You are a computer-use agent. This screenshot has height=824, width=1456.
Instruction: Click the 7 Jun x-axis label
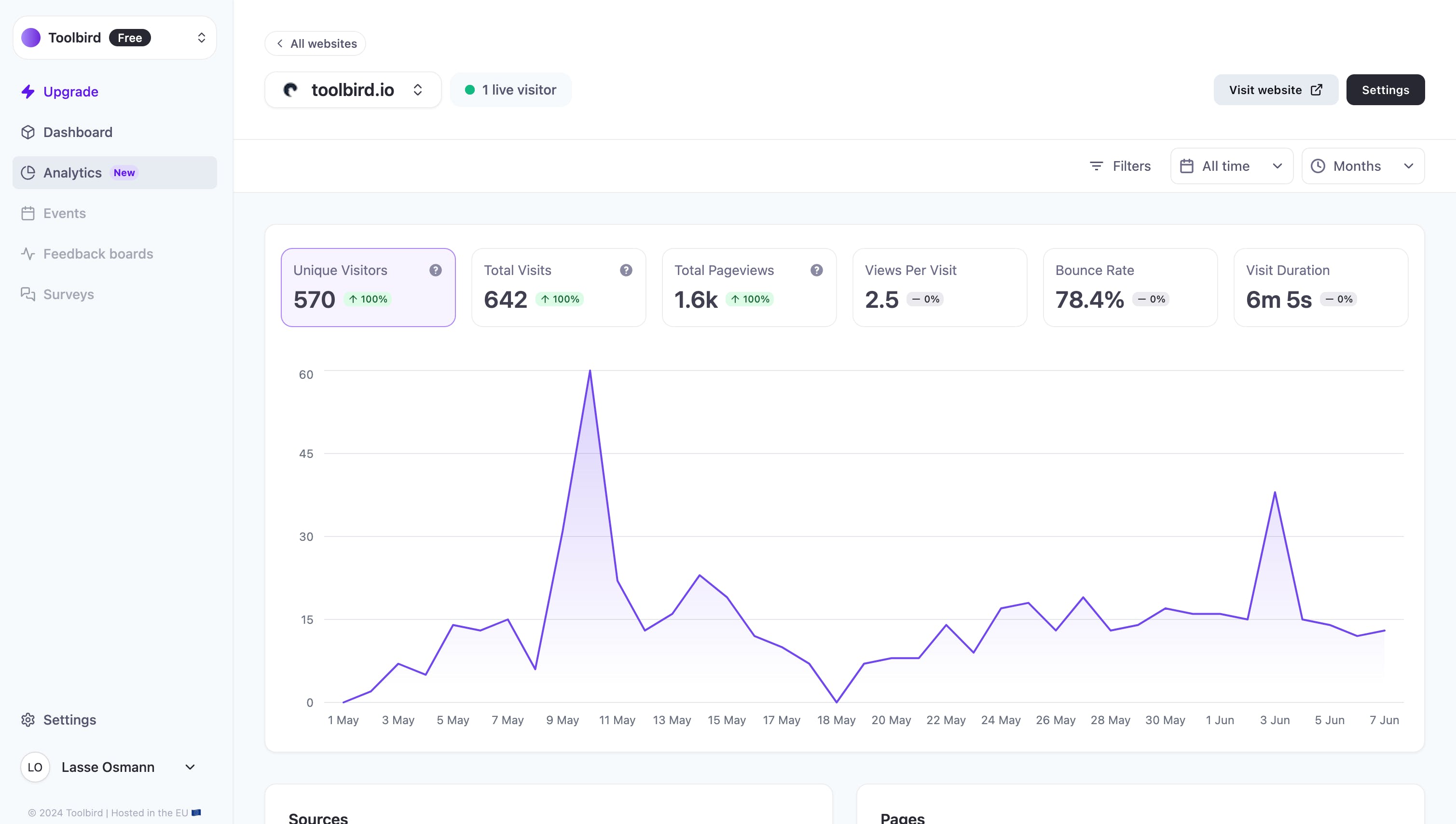tap(1384, 720)
